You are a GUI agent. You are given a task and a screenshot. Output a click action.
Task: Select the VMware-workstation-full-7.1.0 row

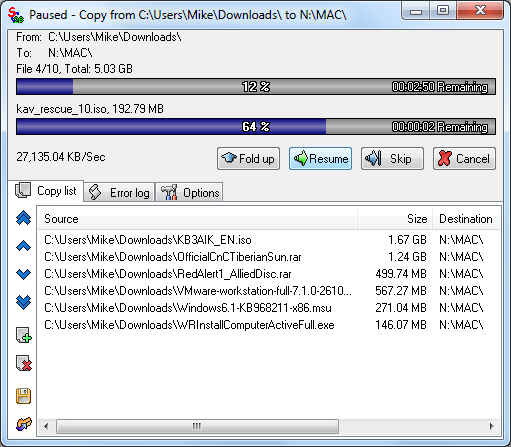pos(269,291)
